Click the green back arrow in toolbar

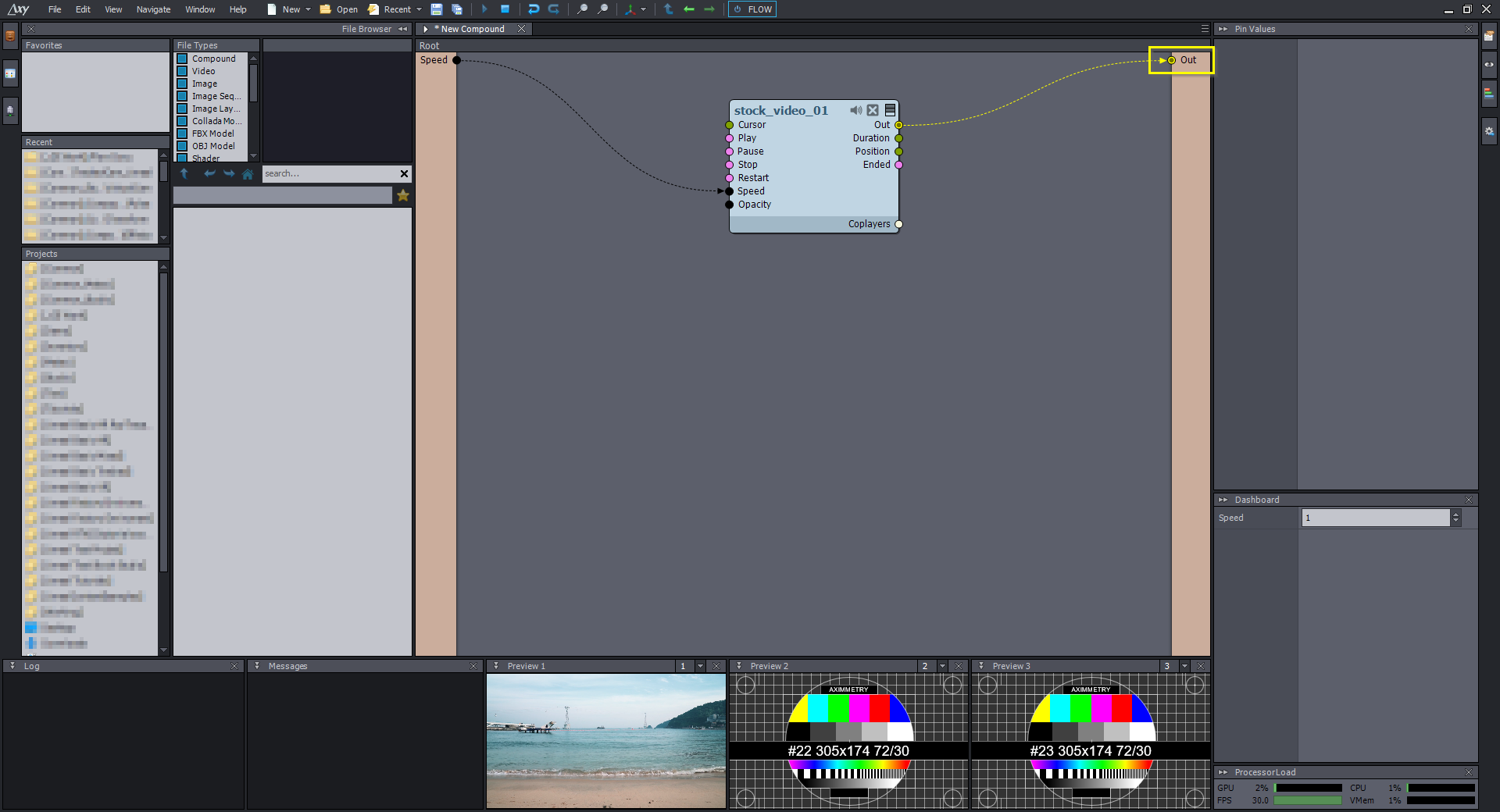[x=688, y=9]
